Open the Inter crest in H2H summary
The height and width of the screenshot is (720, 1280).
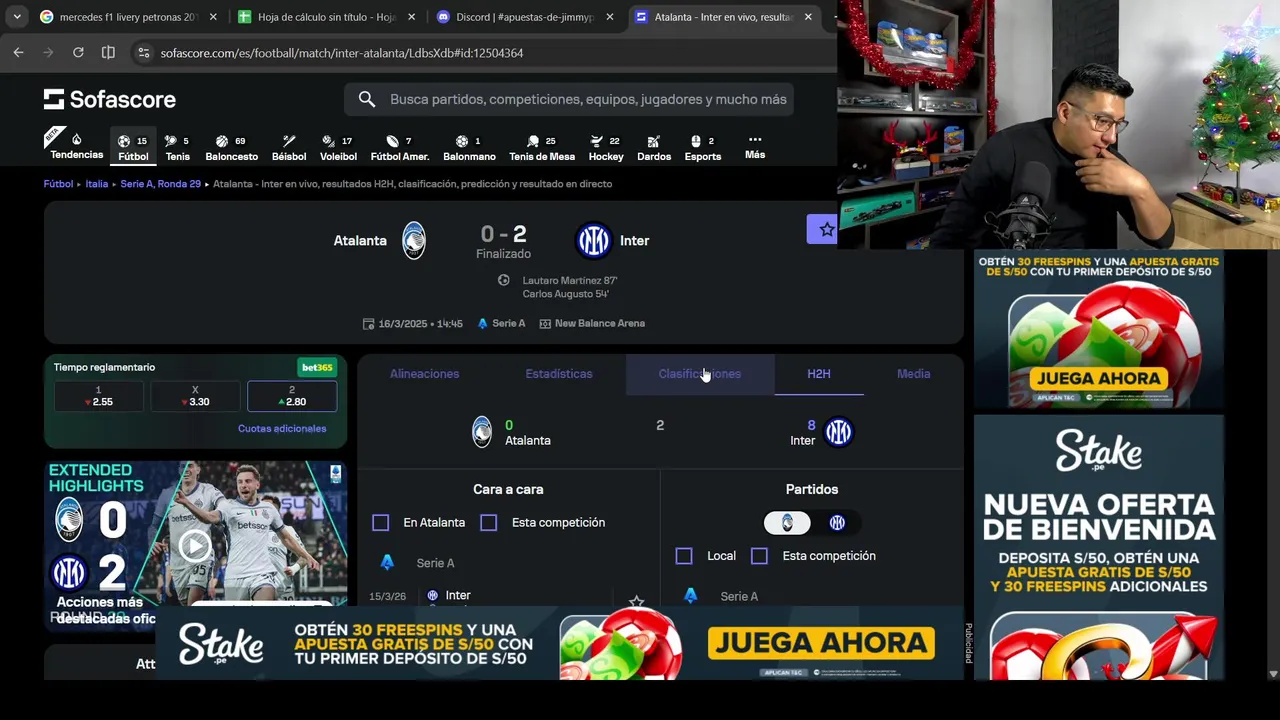coord(838,432)
